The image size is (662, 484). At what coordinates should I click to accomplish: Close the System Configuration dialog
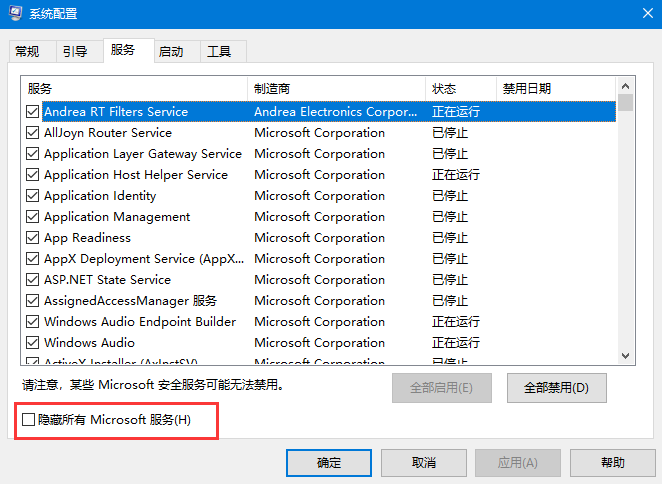[638, 14]
